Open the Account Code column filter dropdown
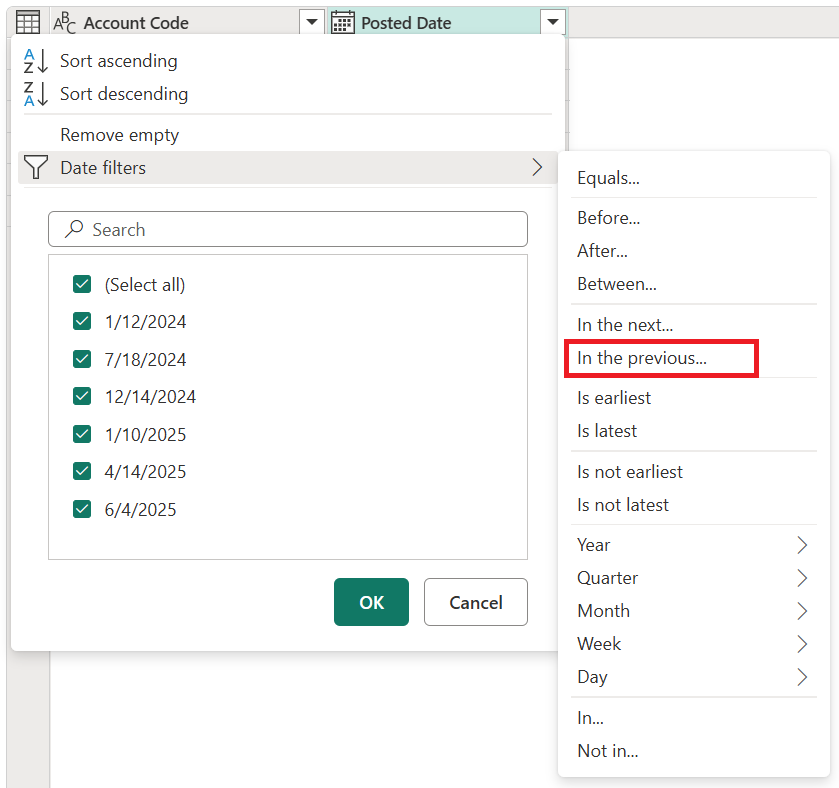This screenshot has height=788, width=839. click(x=311, y=21)
